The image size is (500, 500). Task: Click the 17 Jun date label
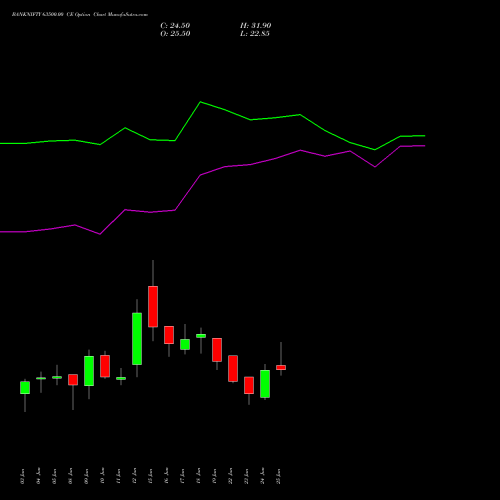[183, 476]
